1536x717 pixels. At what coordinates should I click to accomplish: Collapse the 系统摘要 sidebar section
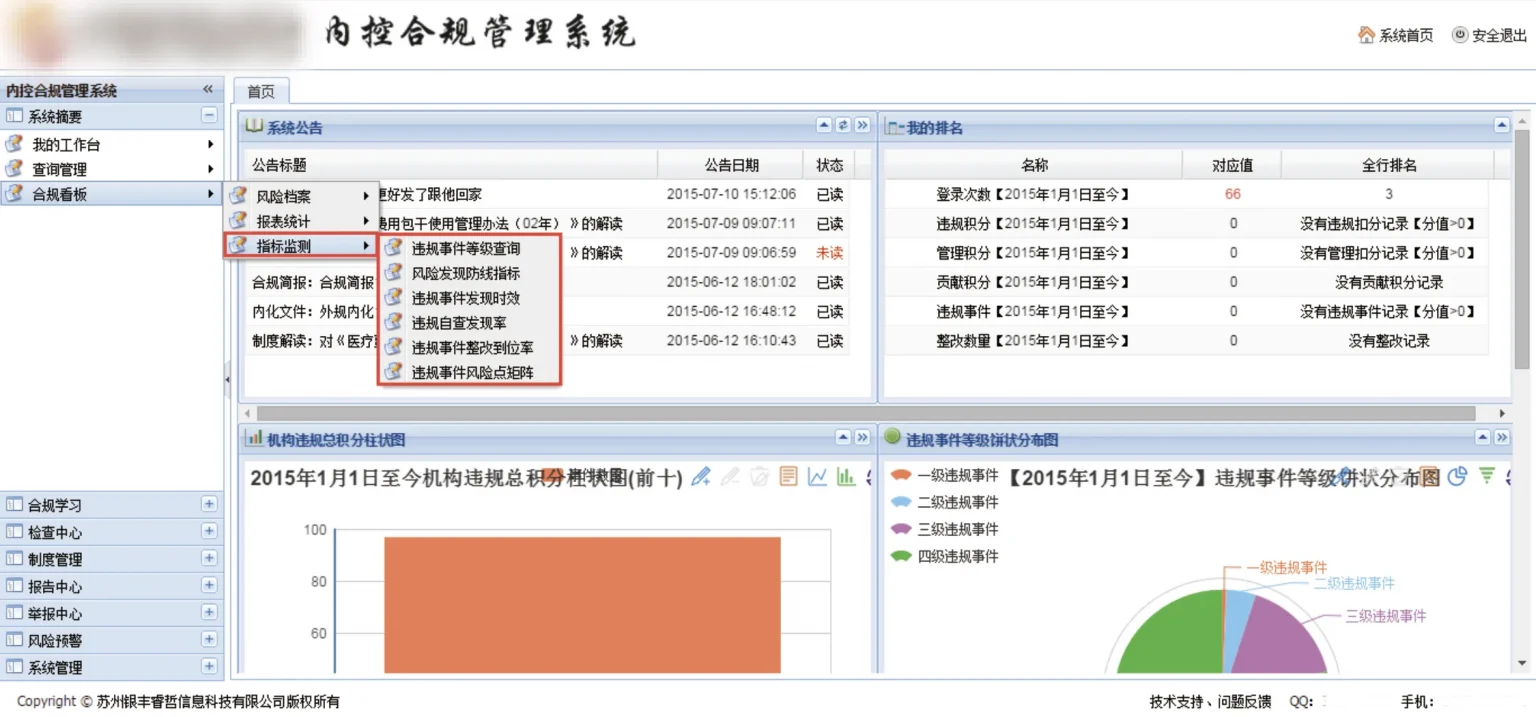(x=209, y=116)
